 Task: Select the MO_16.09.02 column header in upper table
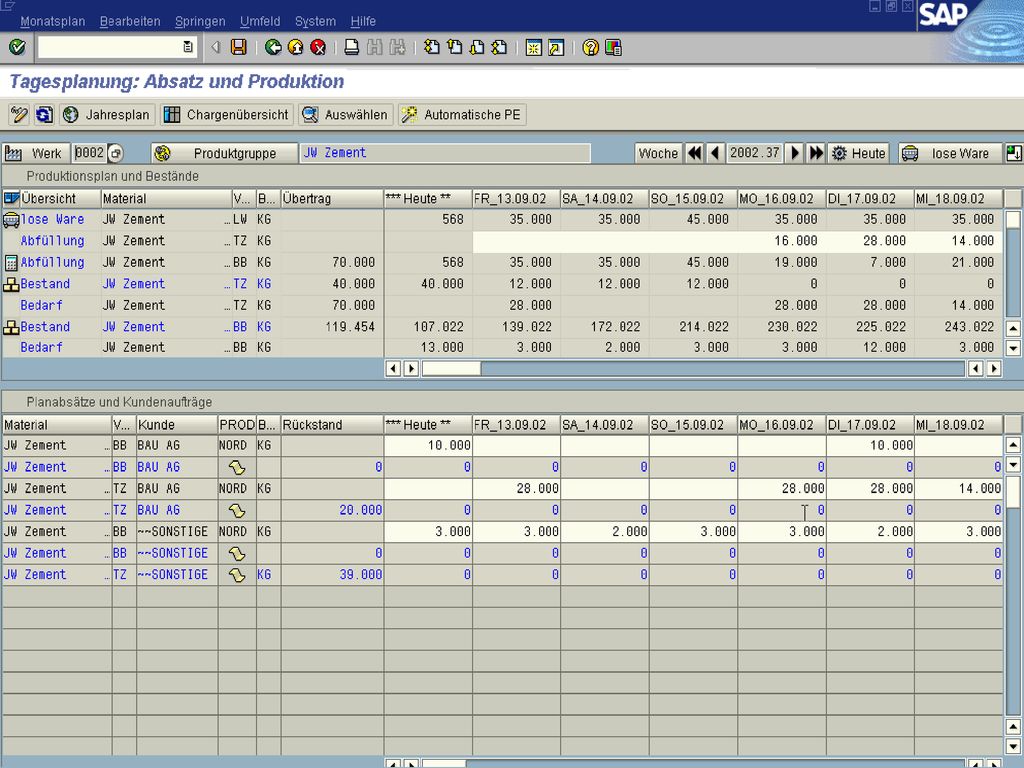point(782,199)
